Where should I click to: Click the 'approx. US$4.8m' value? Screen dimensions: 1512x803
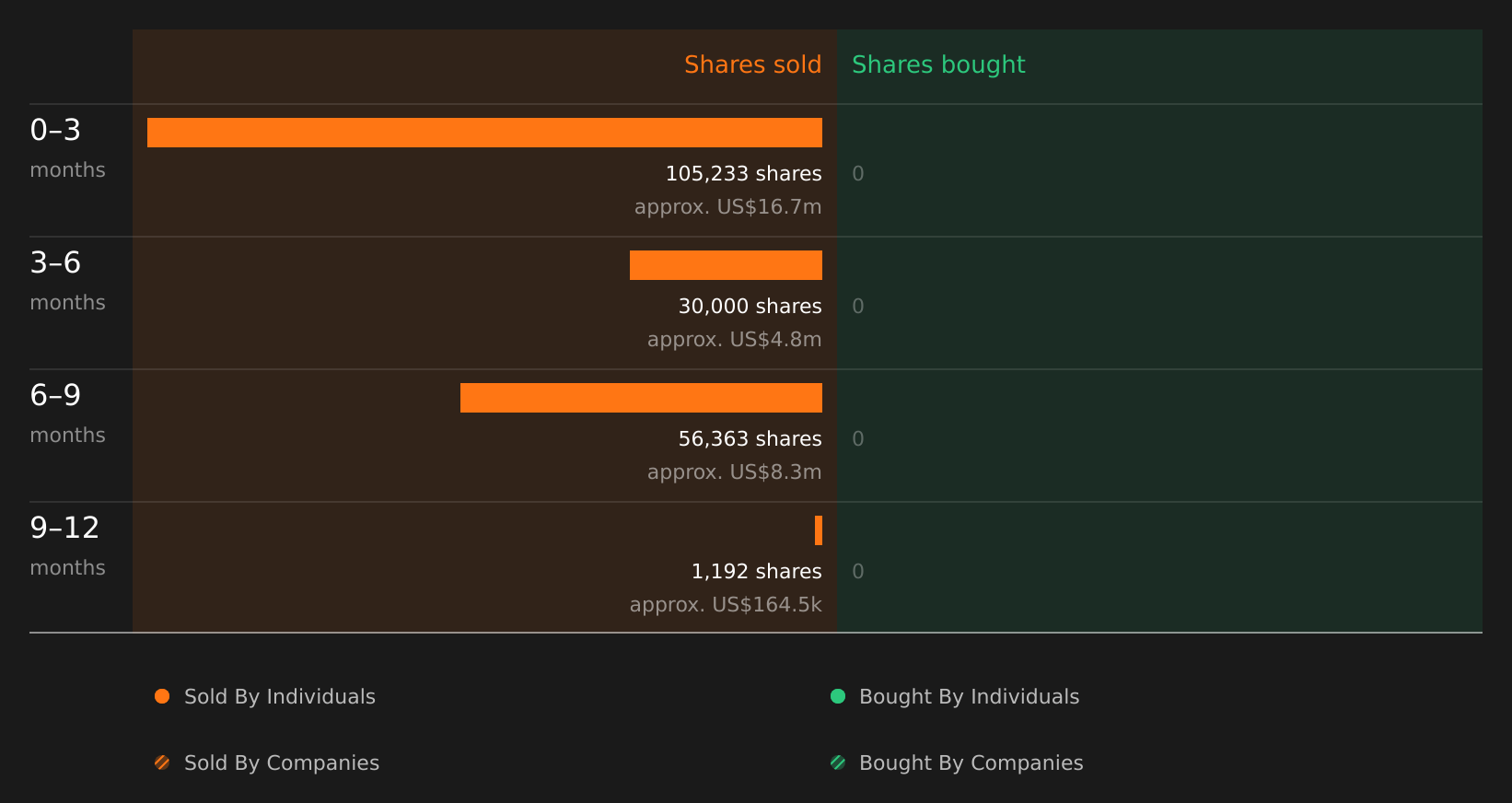point(734,340)
